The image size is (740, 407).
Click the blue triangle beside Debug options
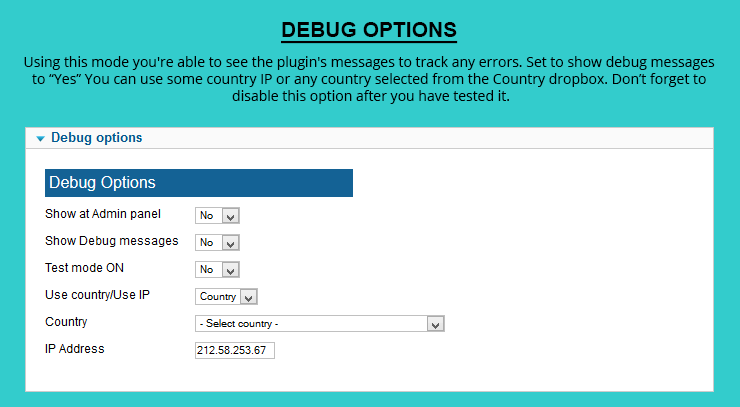point(41,138)
